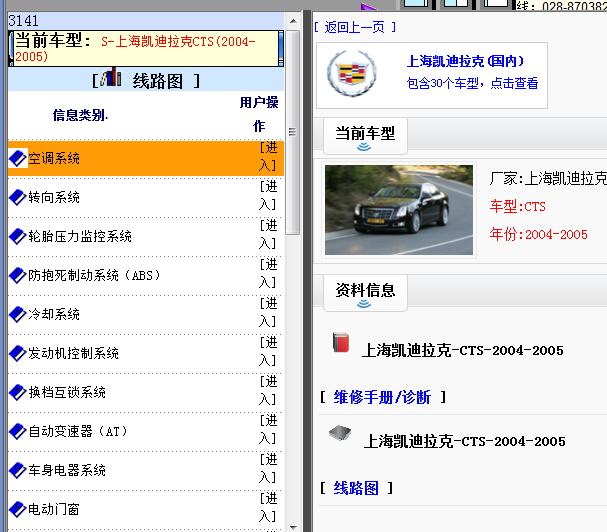
Task: Click the book icon beside 发动机控制系统
Action: pyautogui.click(x=18, y=353)
